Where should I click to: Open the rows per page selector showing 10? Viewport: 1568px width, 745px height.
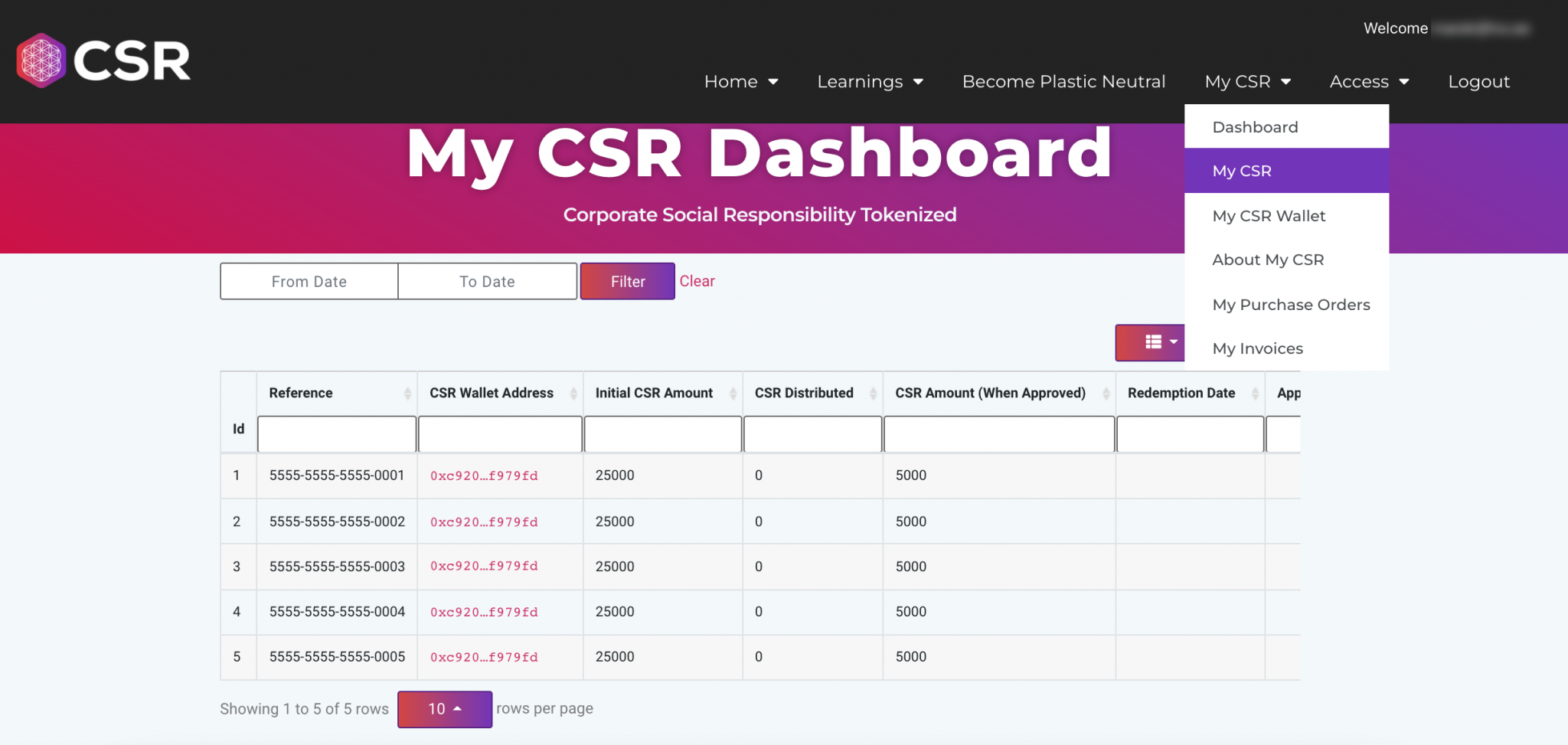444,708
